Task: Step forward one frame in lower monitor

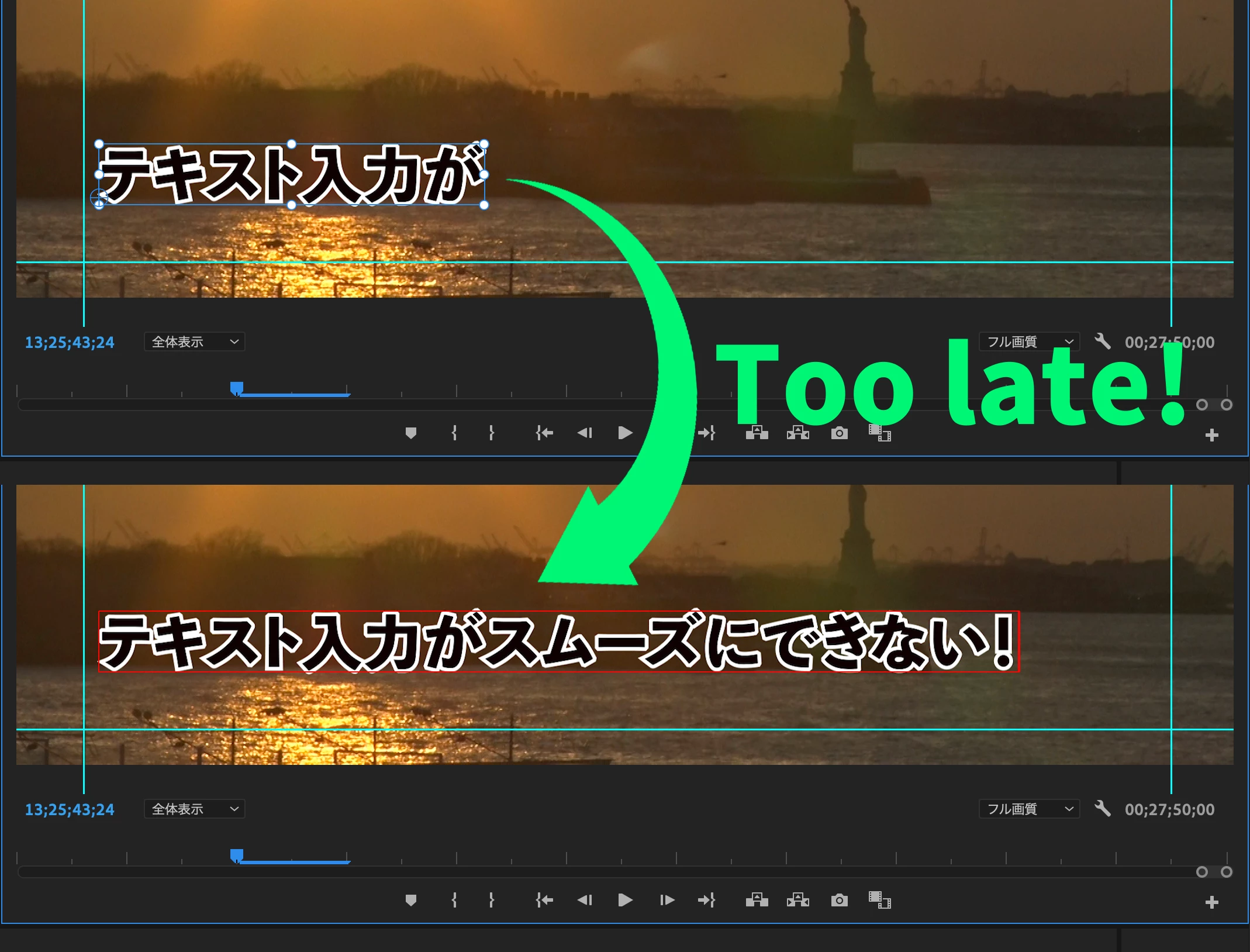Action: click(667, 900)
